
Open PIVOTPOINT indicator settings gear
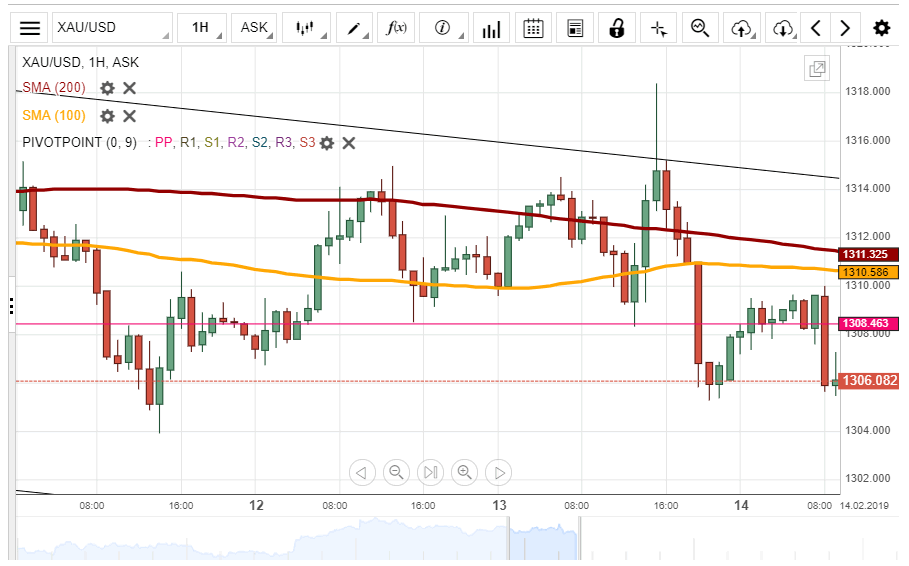[327, 143]
